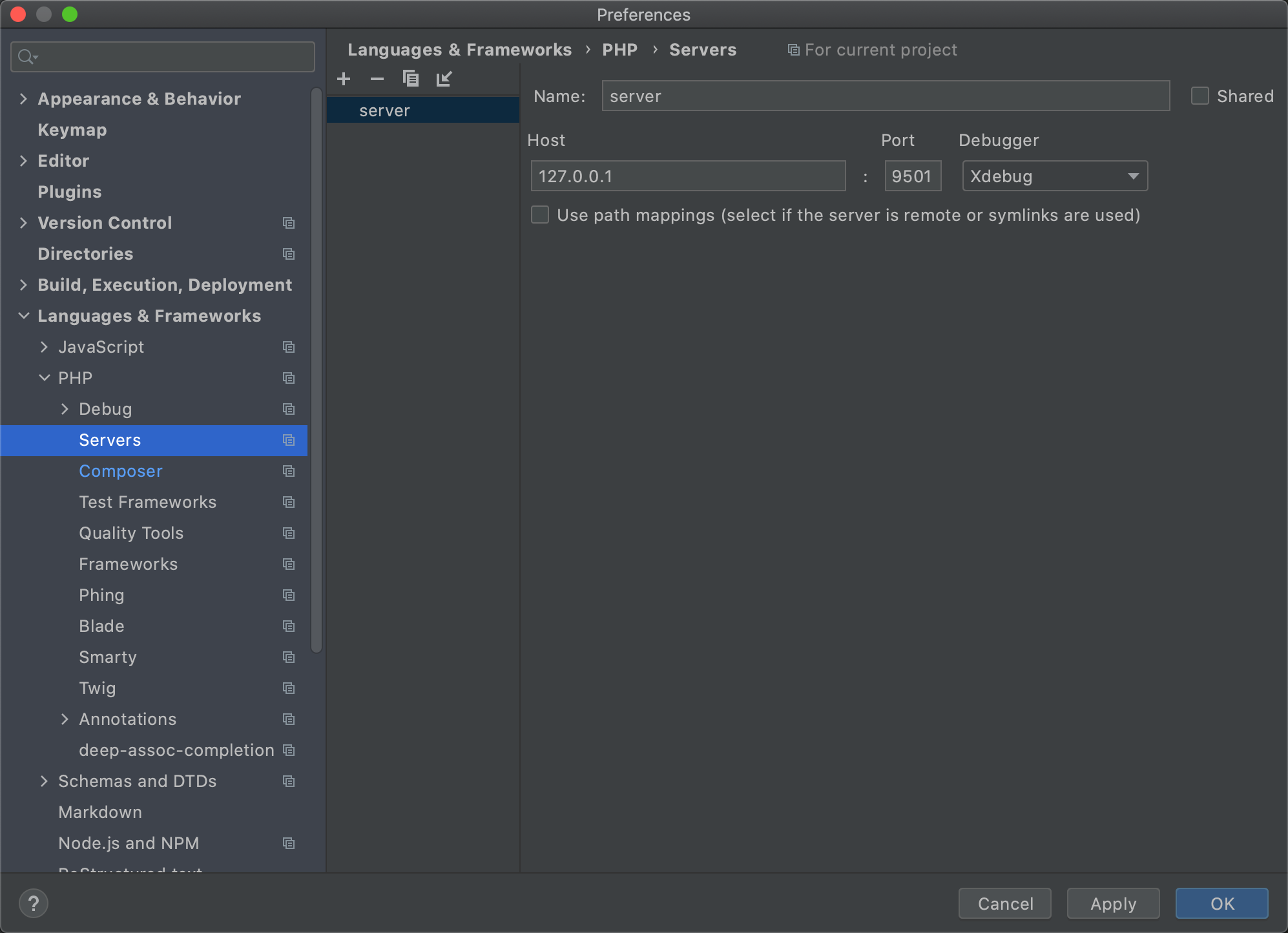Click the remove server minus icon
The image size is (1288, 933).
377,79
